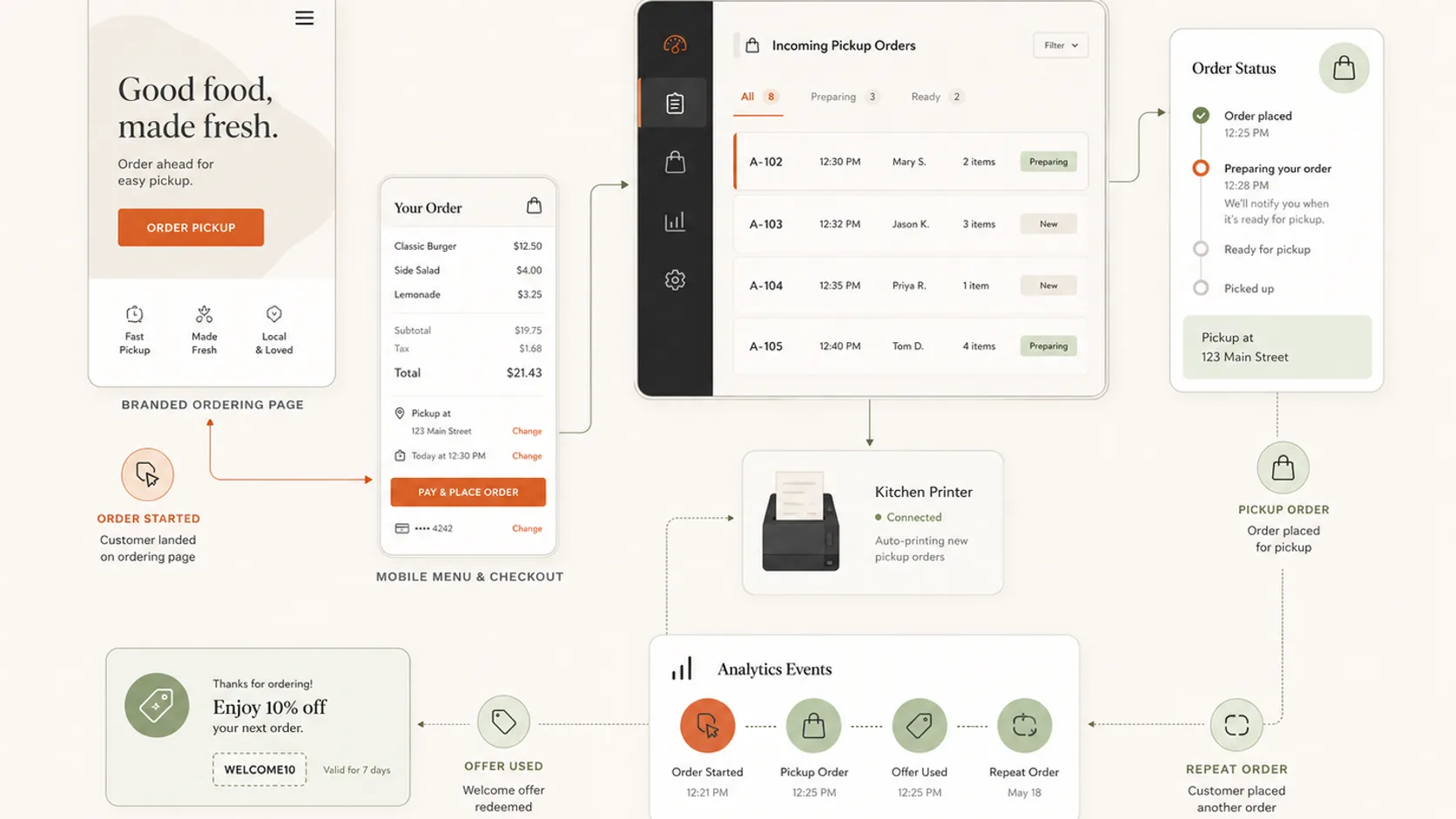
Task: Open the bar chart reports icon in sidebar
Action: click(675, 221)
